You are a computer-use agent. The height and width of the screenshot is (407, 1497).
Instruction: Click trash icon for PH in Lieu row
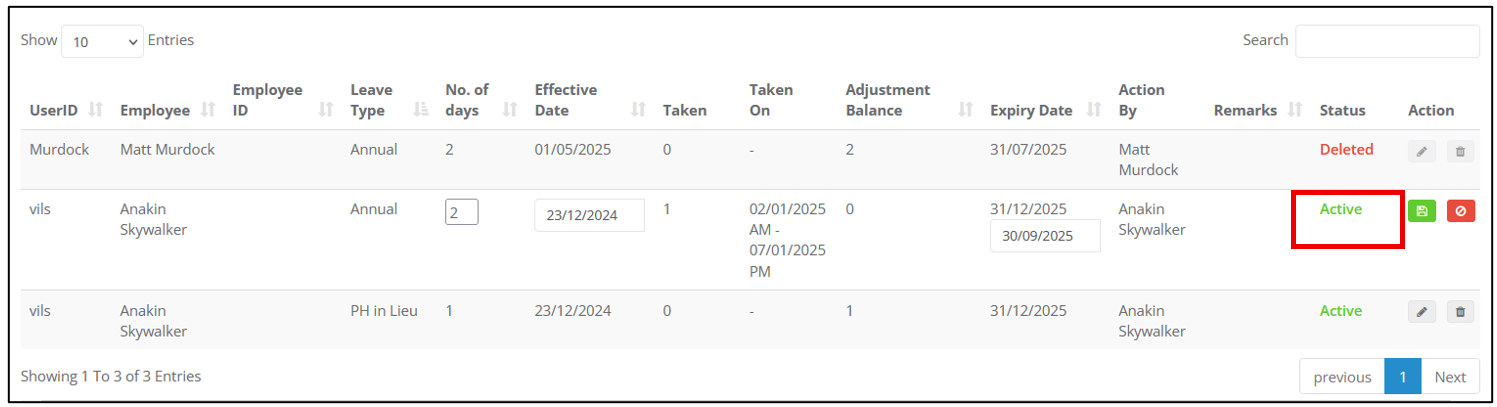(1460, 312)
